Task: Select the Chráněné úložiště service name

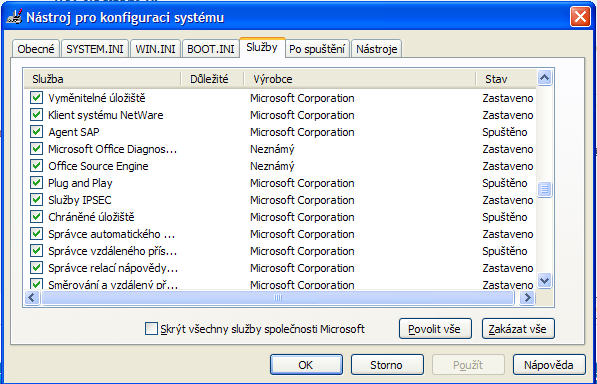Action: point(91,217)
